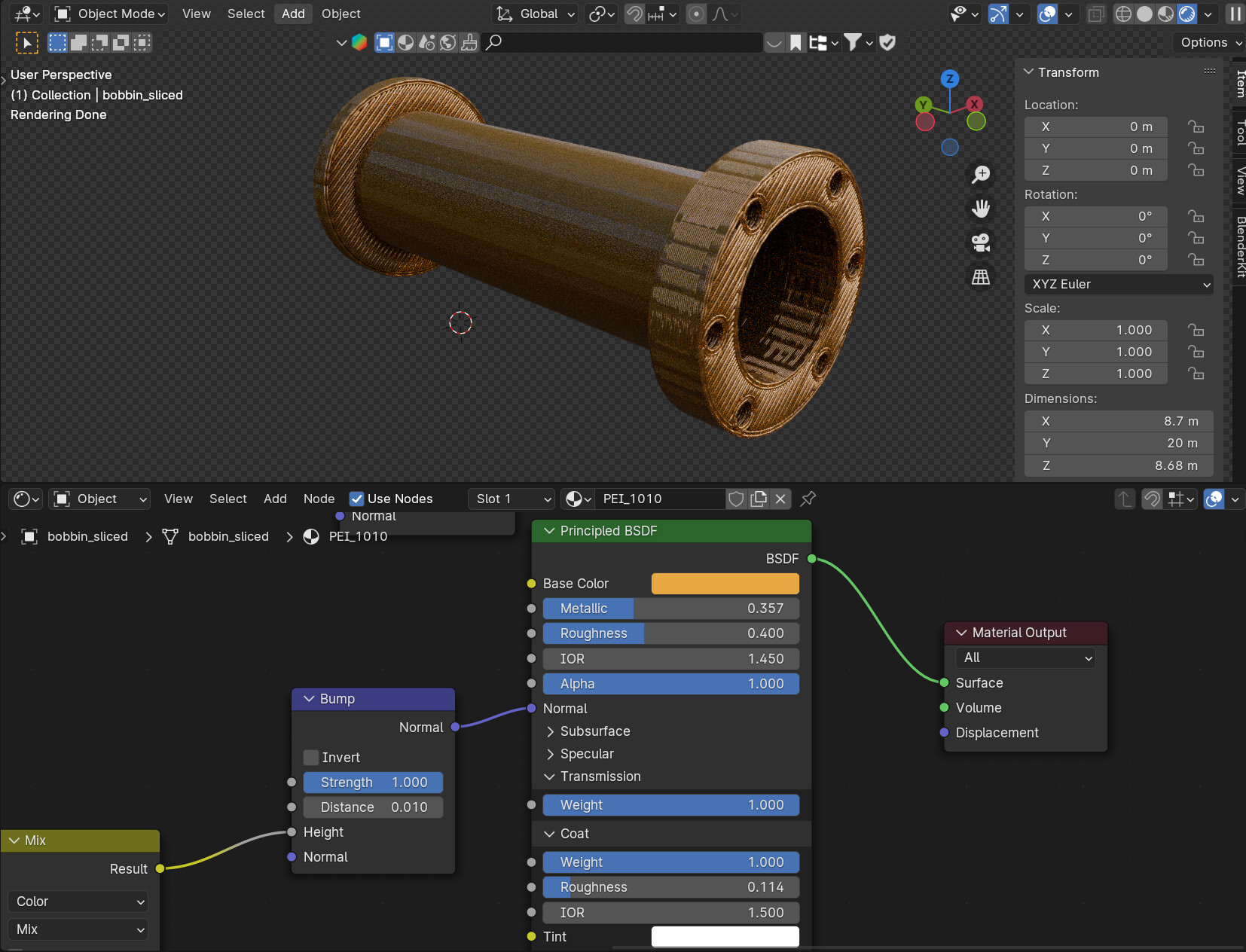The image size is (1246, 952).
Task: Click the fake user shield for PEI_1010
Action: (737, 499)
